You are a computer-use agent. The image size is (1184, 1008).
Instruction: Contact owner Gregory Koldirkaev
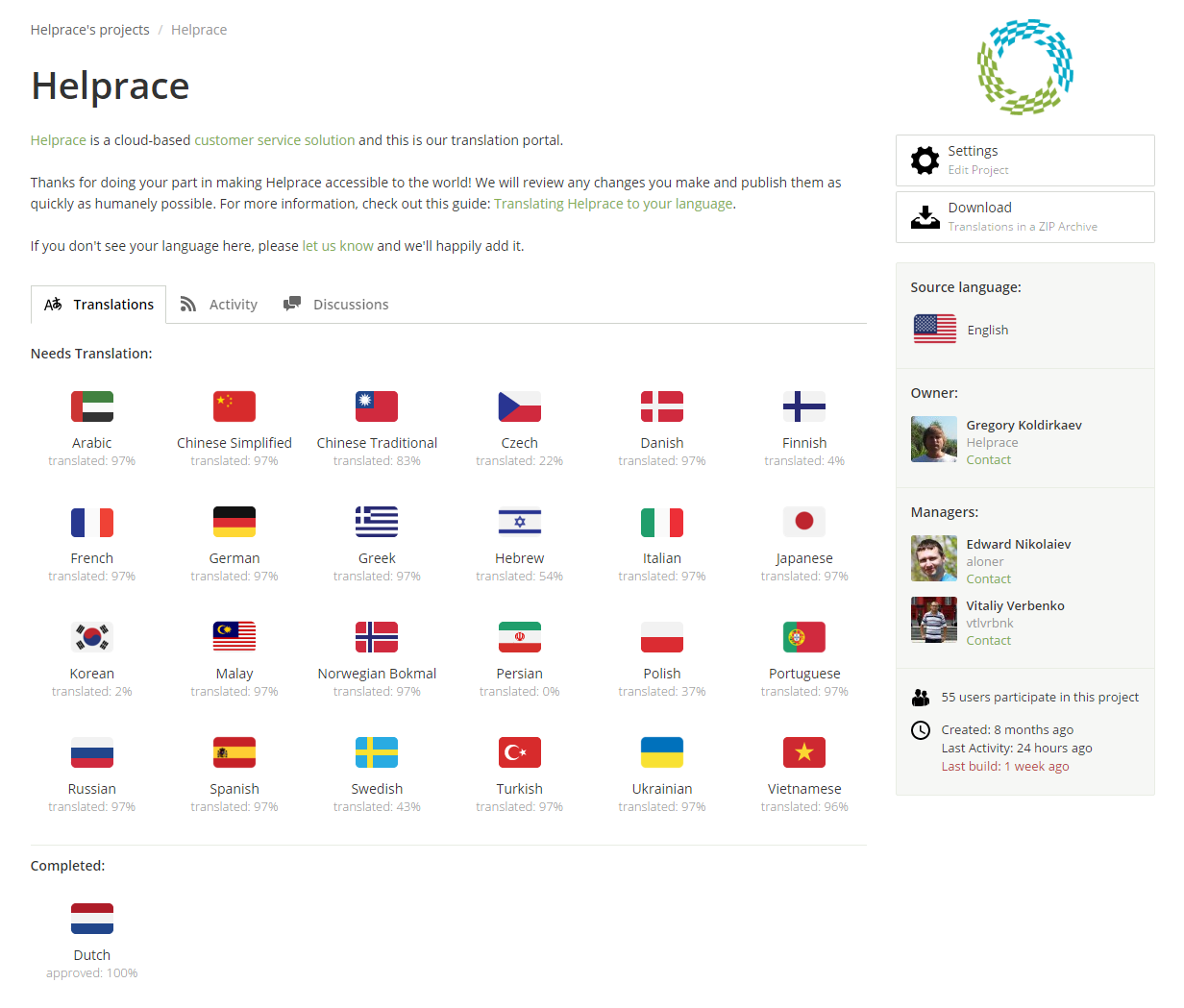(x=988, y=460)
